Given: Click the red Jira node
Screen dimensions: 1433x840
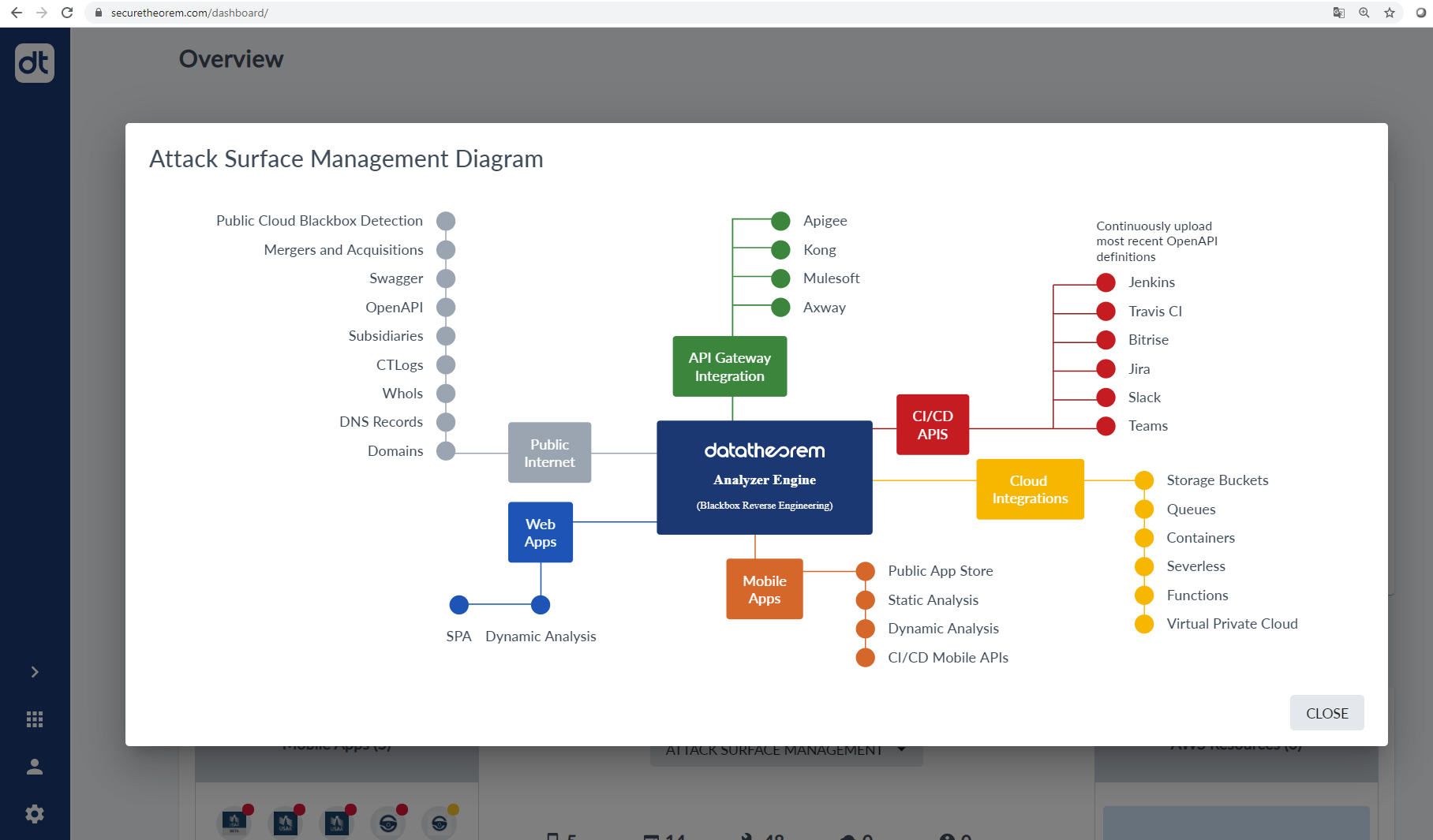Looking at the screenshot, I should 1106,369.
